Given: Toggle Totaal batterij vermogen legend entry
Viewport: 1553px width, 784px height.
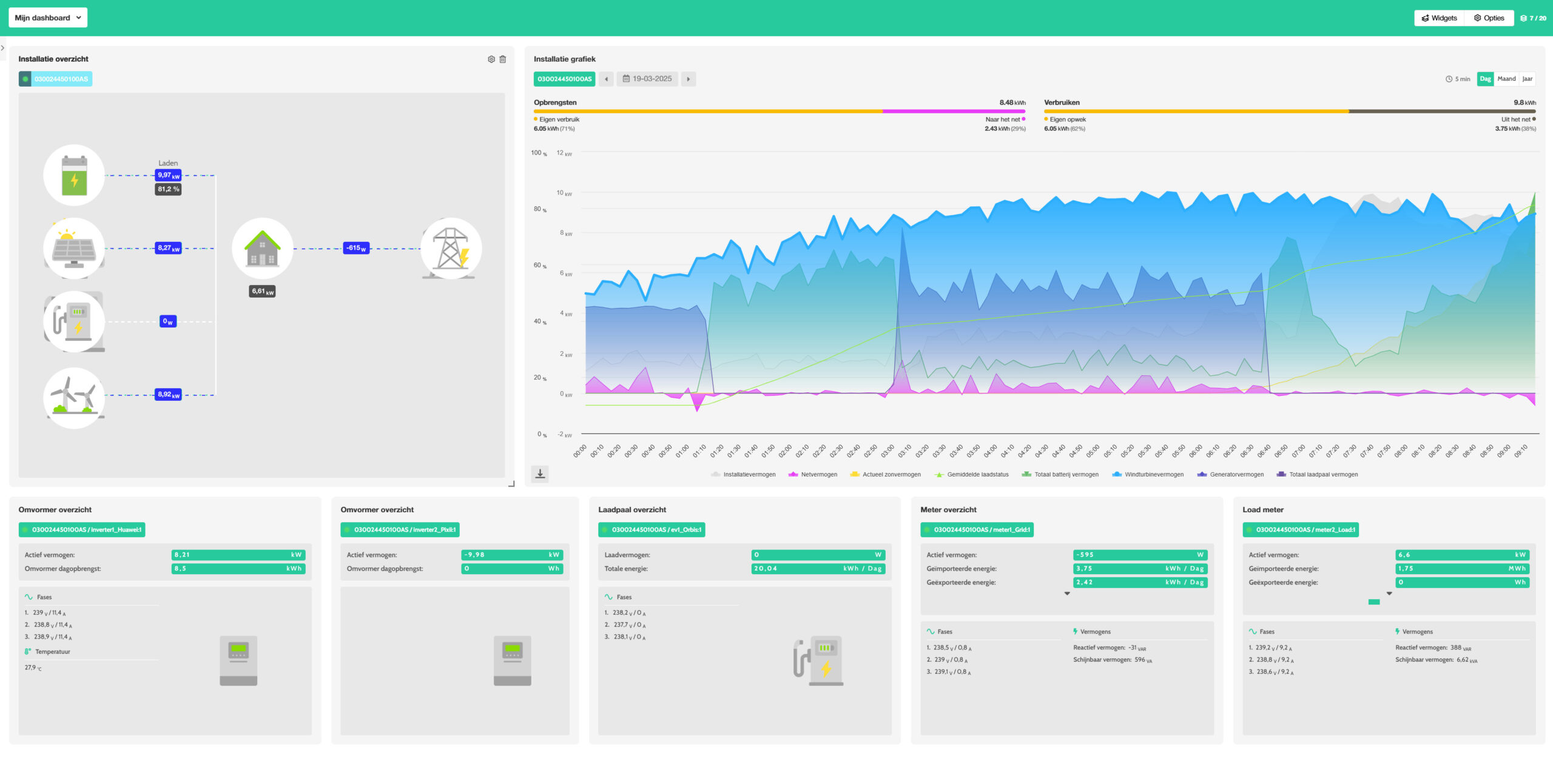Looking at the screenshot, I should pyautogui.click(x=1066, y=475).
